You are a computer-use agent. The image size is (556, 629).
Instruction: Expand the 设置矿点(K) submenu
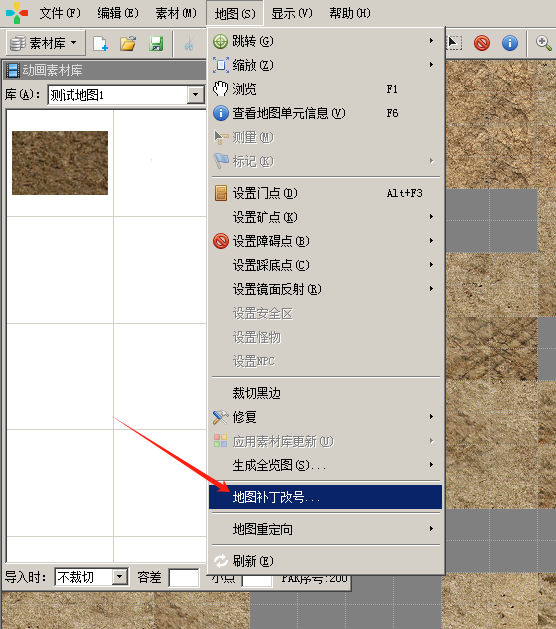325,217
